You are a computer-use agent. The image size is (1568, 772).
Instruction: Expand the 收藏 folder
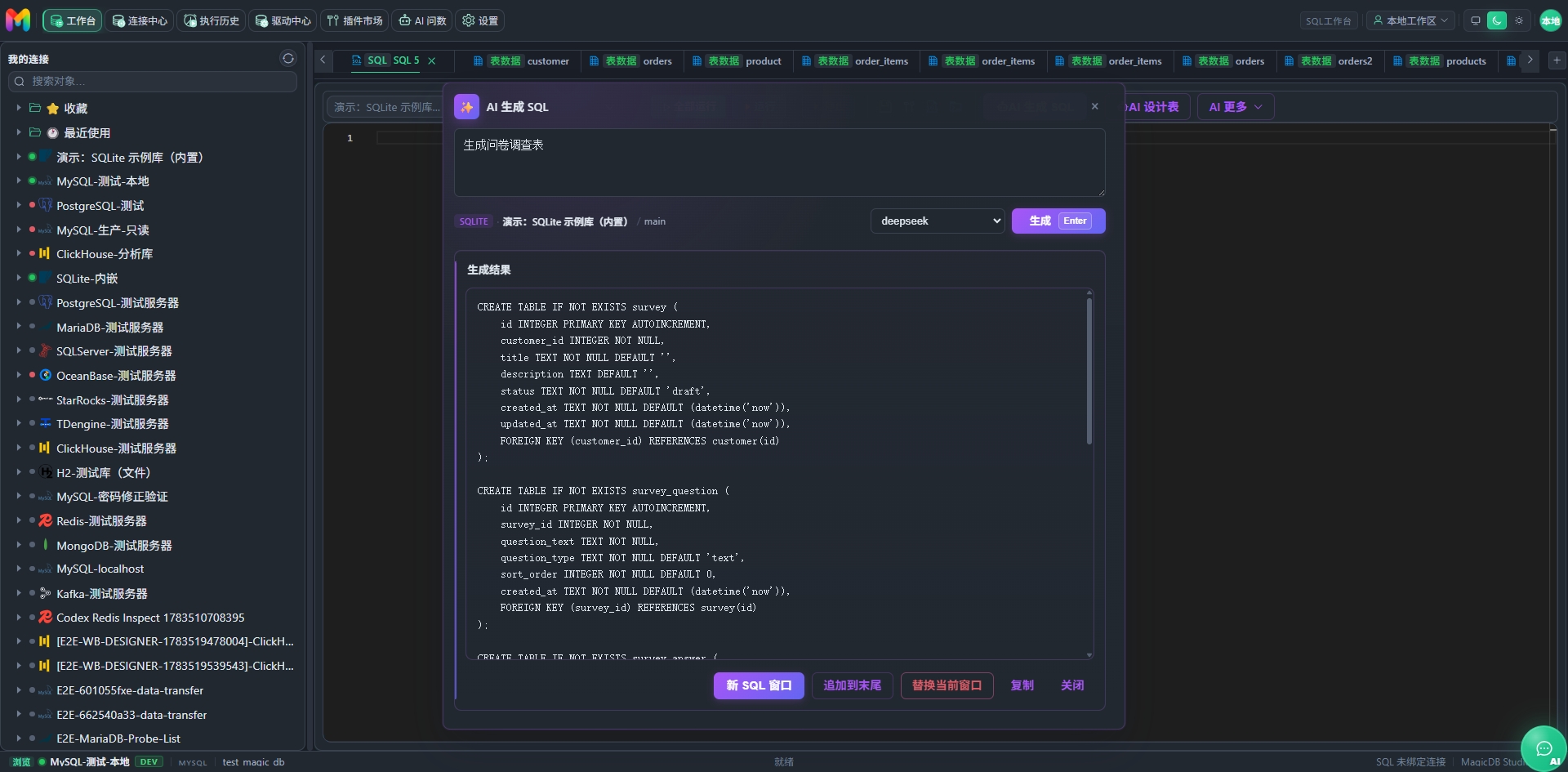[19, 108]
